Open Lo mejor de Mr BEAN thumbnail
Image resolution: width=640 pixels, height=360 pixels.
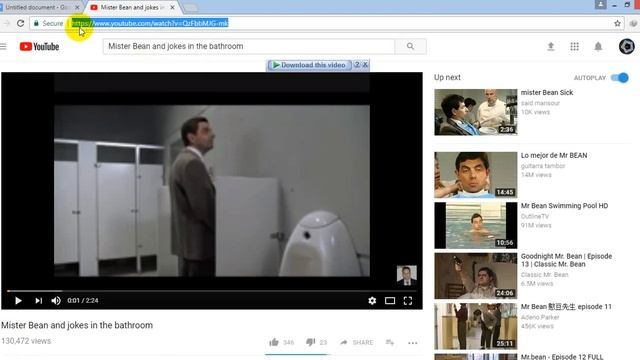pos(476,175)
